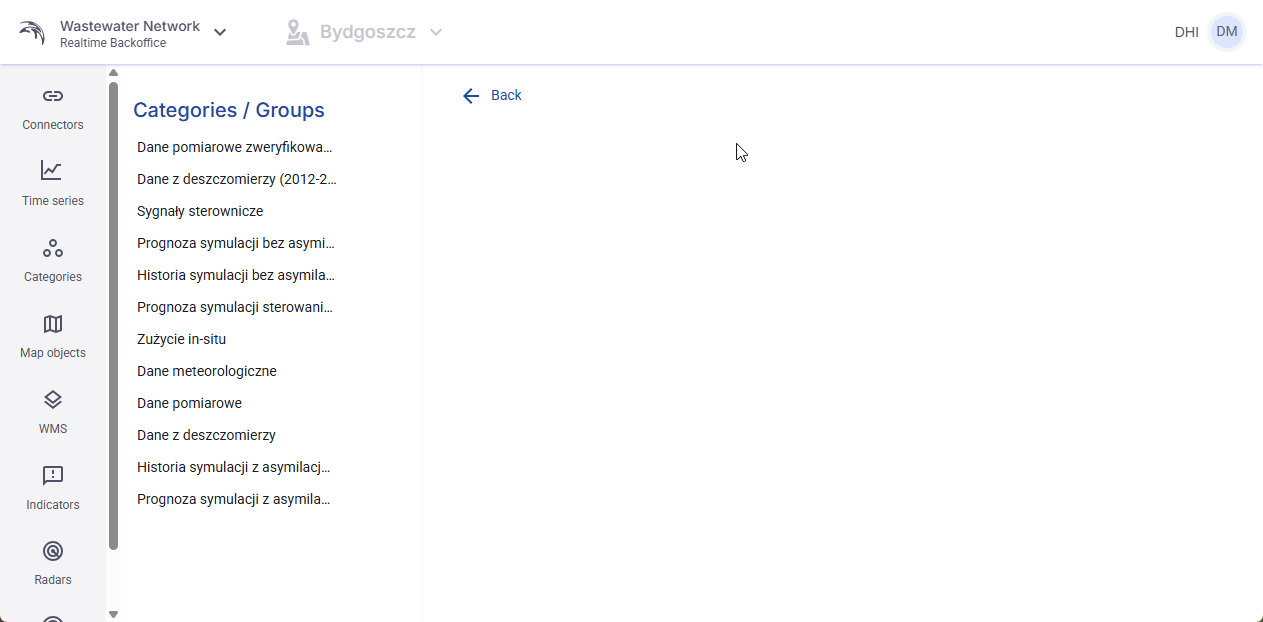The image size is (1263, 622).
Task: Open the Time series chart icon
Action: click(52, 170)
